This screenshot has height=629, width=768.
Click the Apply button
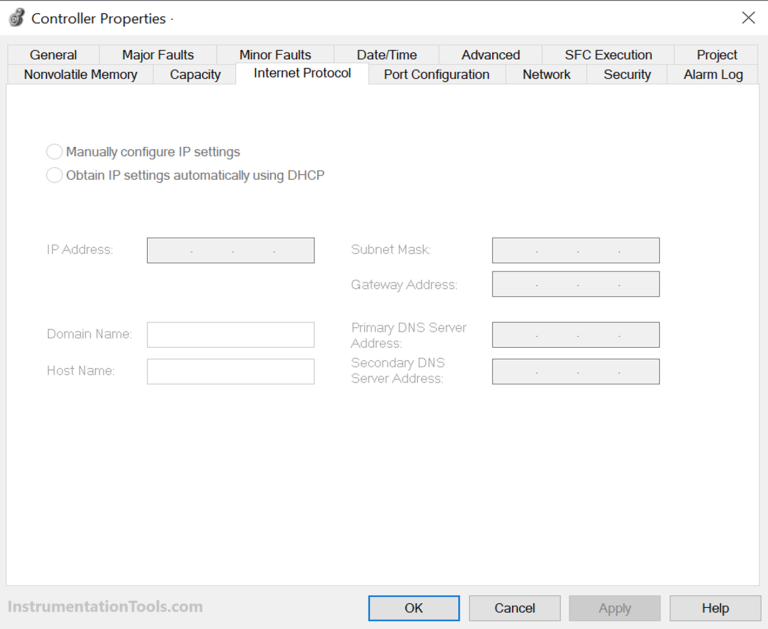(615, 608)
